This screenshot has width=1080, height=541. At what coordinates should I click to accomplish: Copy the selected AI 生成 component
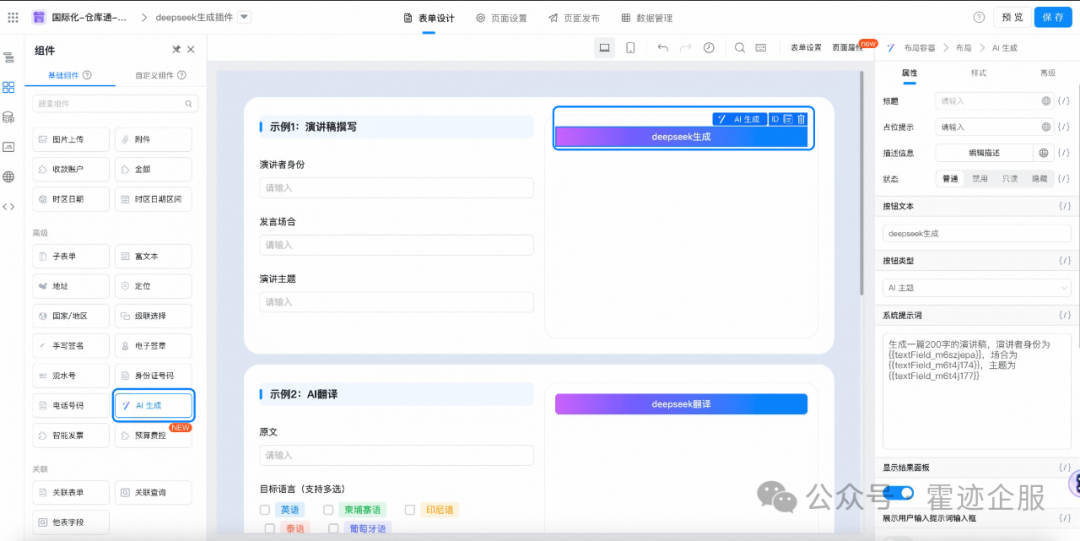[x=788, y=119]
